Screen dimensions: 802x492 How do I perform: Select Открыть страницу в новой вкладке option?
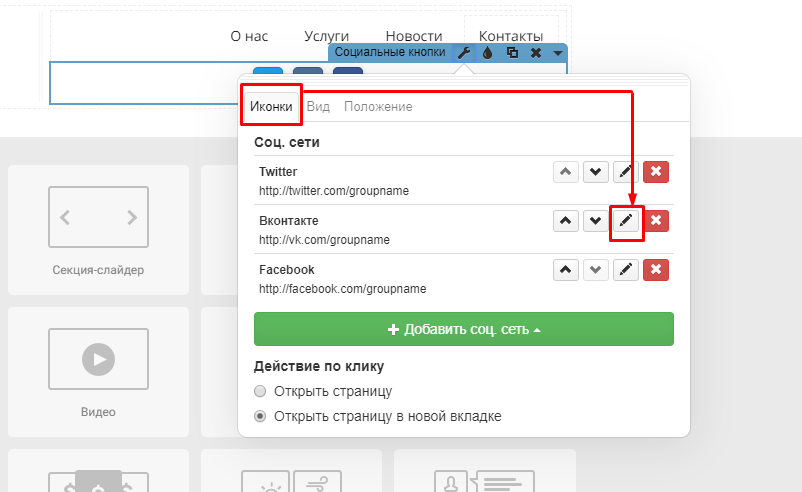pos(261,416)
